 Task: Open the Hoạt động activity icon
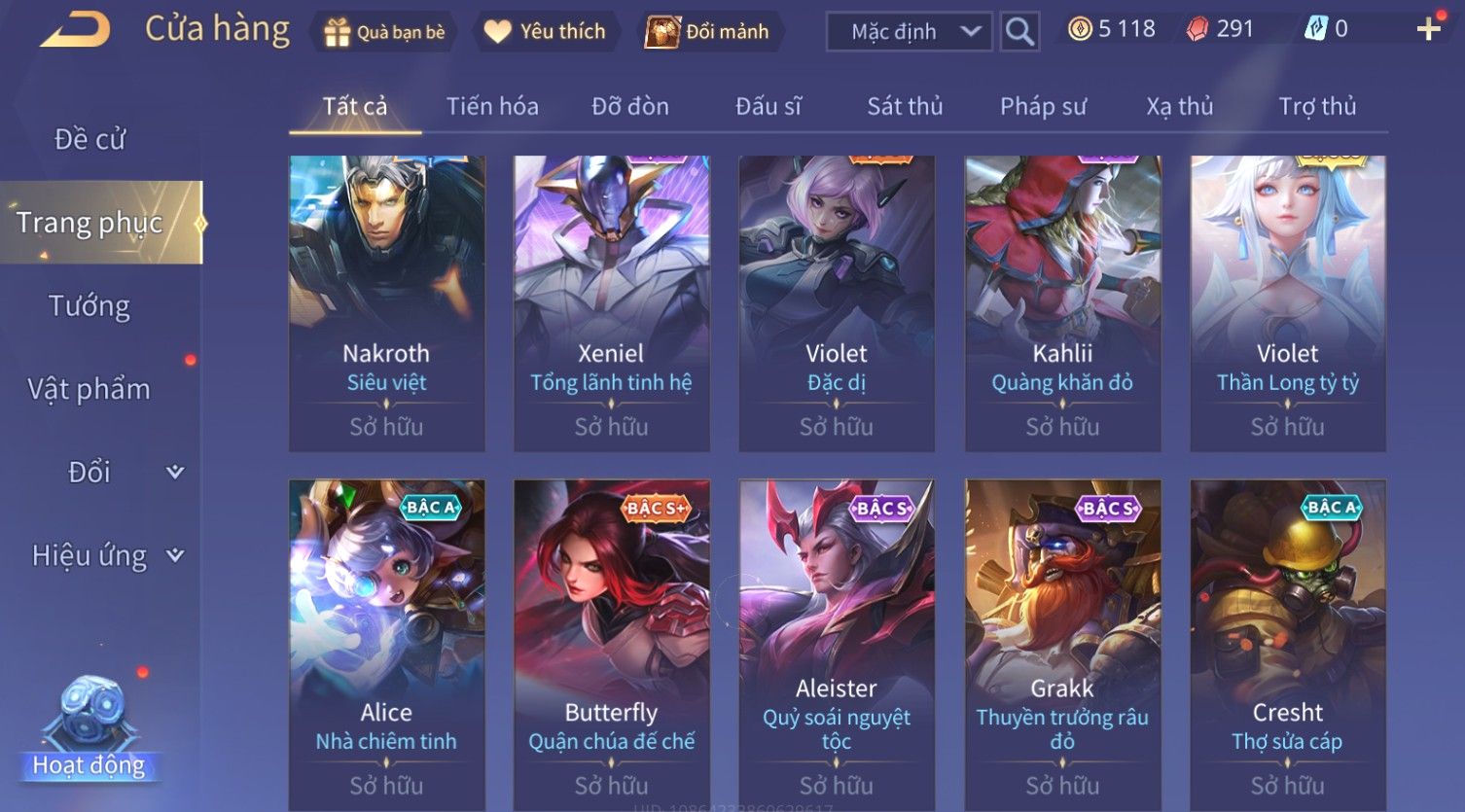[x=89, y=729]
